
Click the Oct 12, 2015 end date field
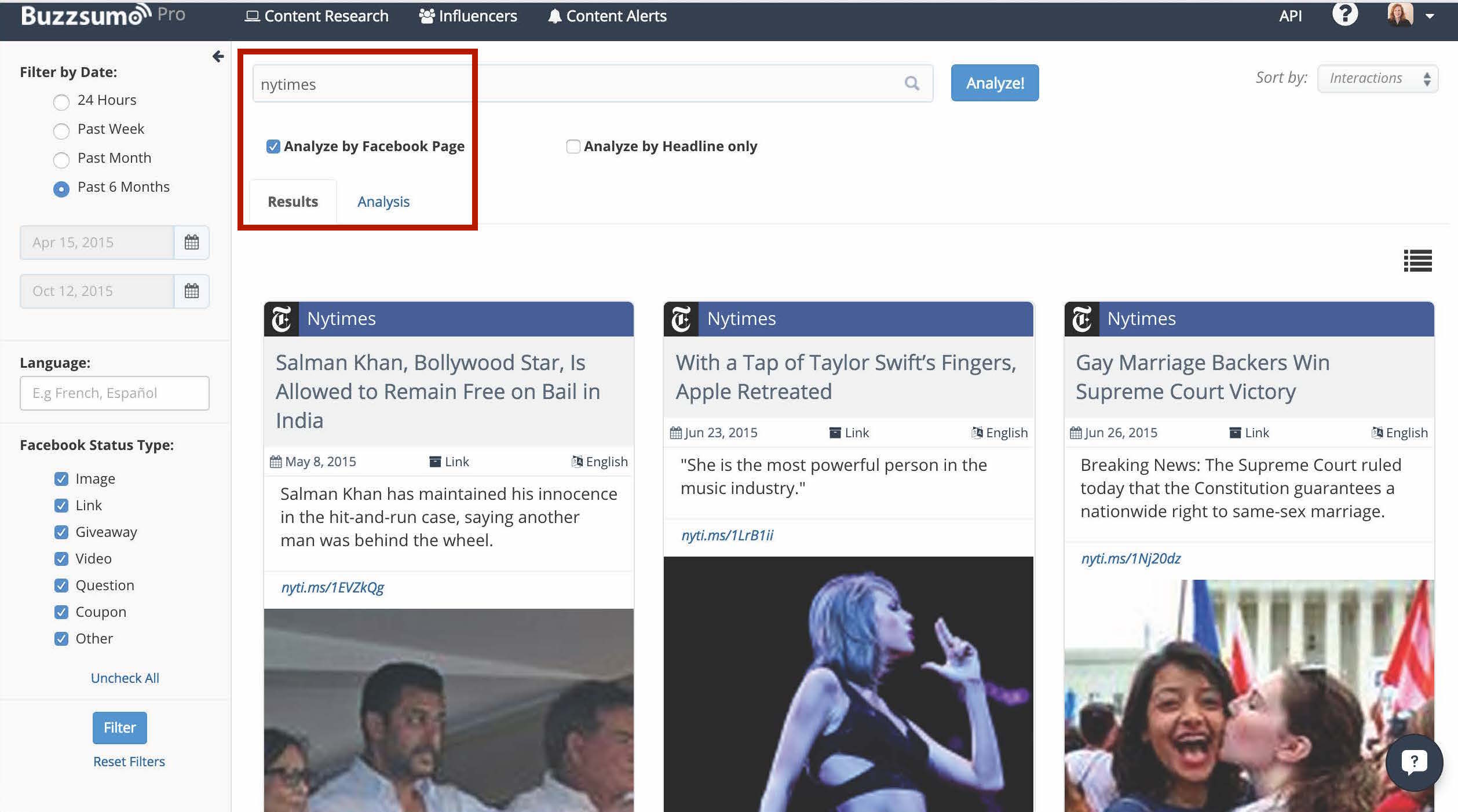[x=97, y=291]
